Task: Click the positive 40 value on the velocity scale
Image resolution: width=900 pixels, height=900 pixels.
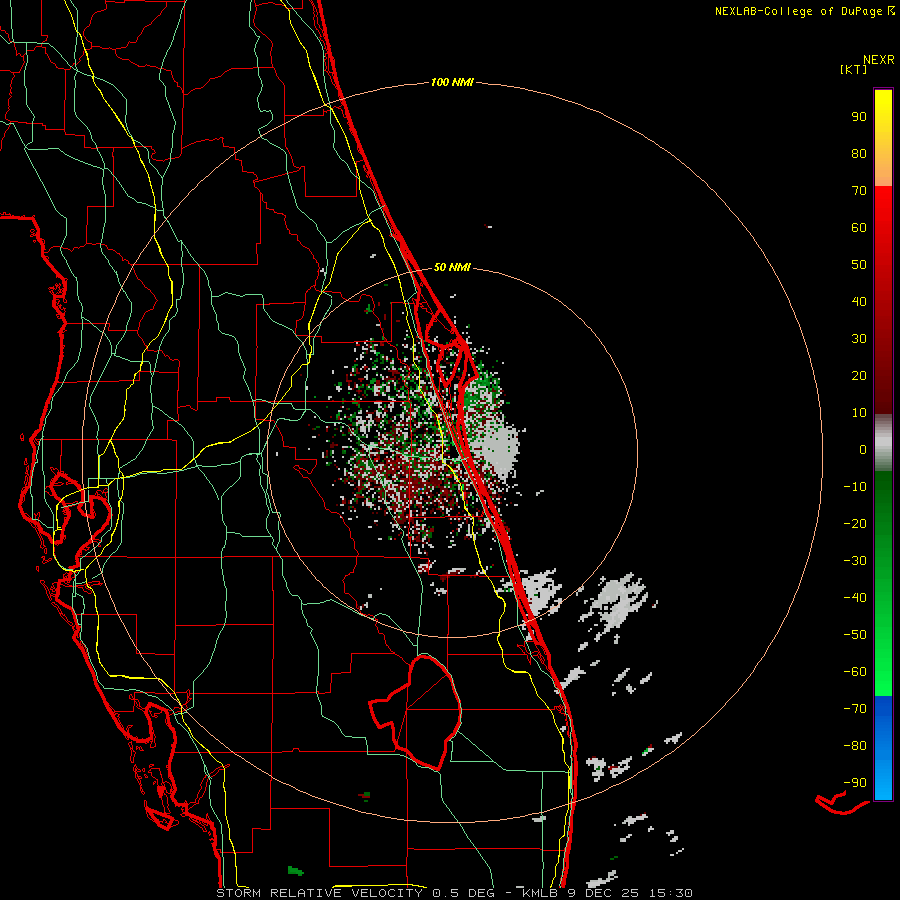Action: (x=859, y=301)
